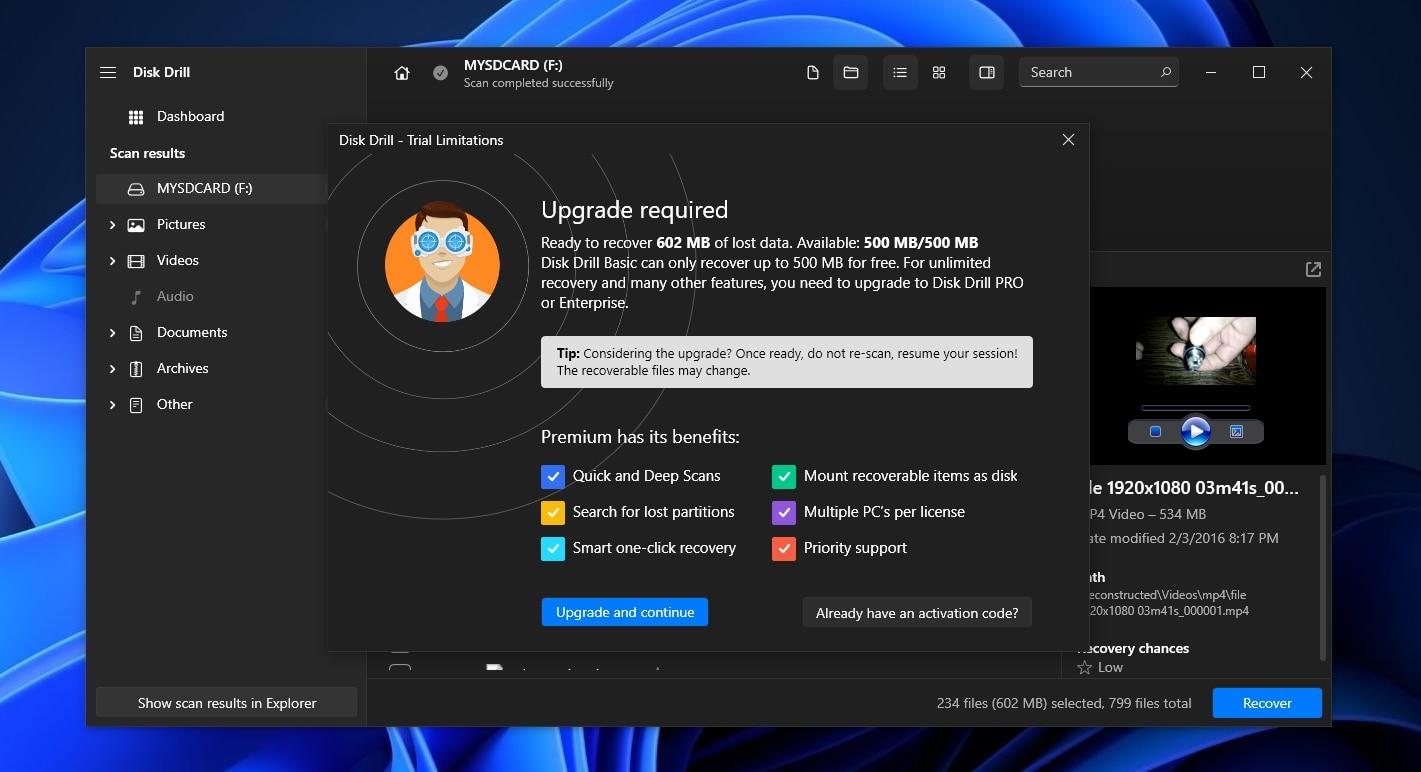Screen dimensions: 1421x772
Task: Expand the Documents section
Action: 112,332
